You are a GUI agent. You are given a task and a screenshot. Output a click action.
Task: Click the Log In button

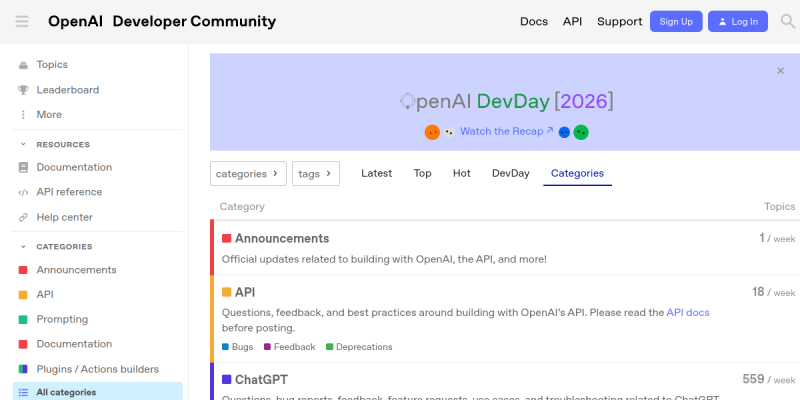738,21
